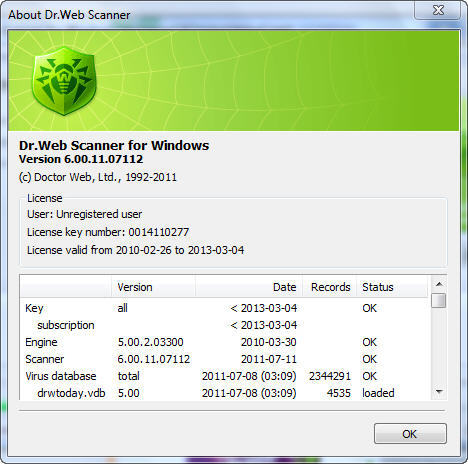The image size is (468, 464).
Task: Click License key number 0014110277 text
Action: 108,232
